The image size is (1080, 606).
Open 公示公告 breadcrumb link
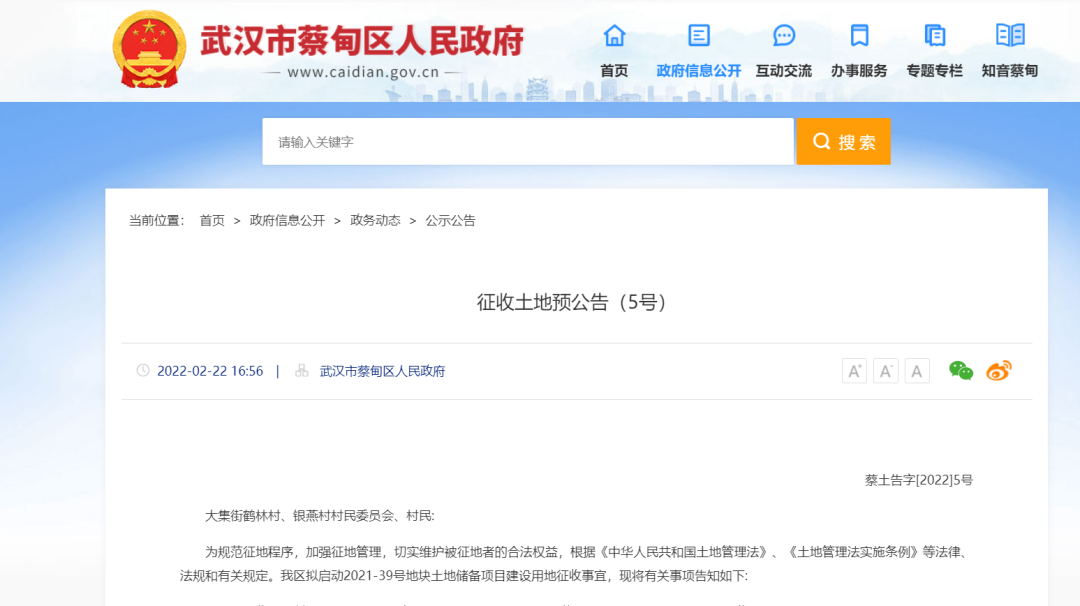click(450, 221)
